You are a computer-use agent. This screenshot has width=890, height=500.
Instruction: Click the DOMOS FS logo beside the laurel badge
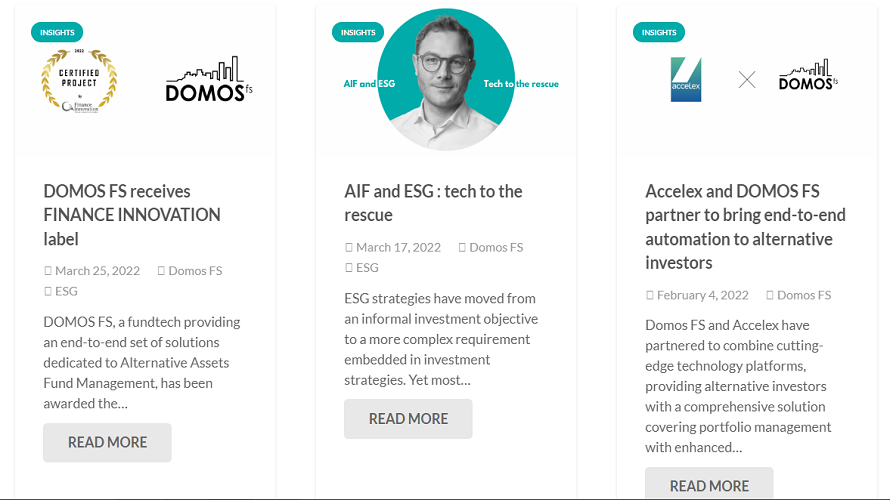pyautogui.click(x=204, y=81)
